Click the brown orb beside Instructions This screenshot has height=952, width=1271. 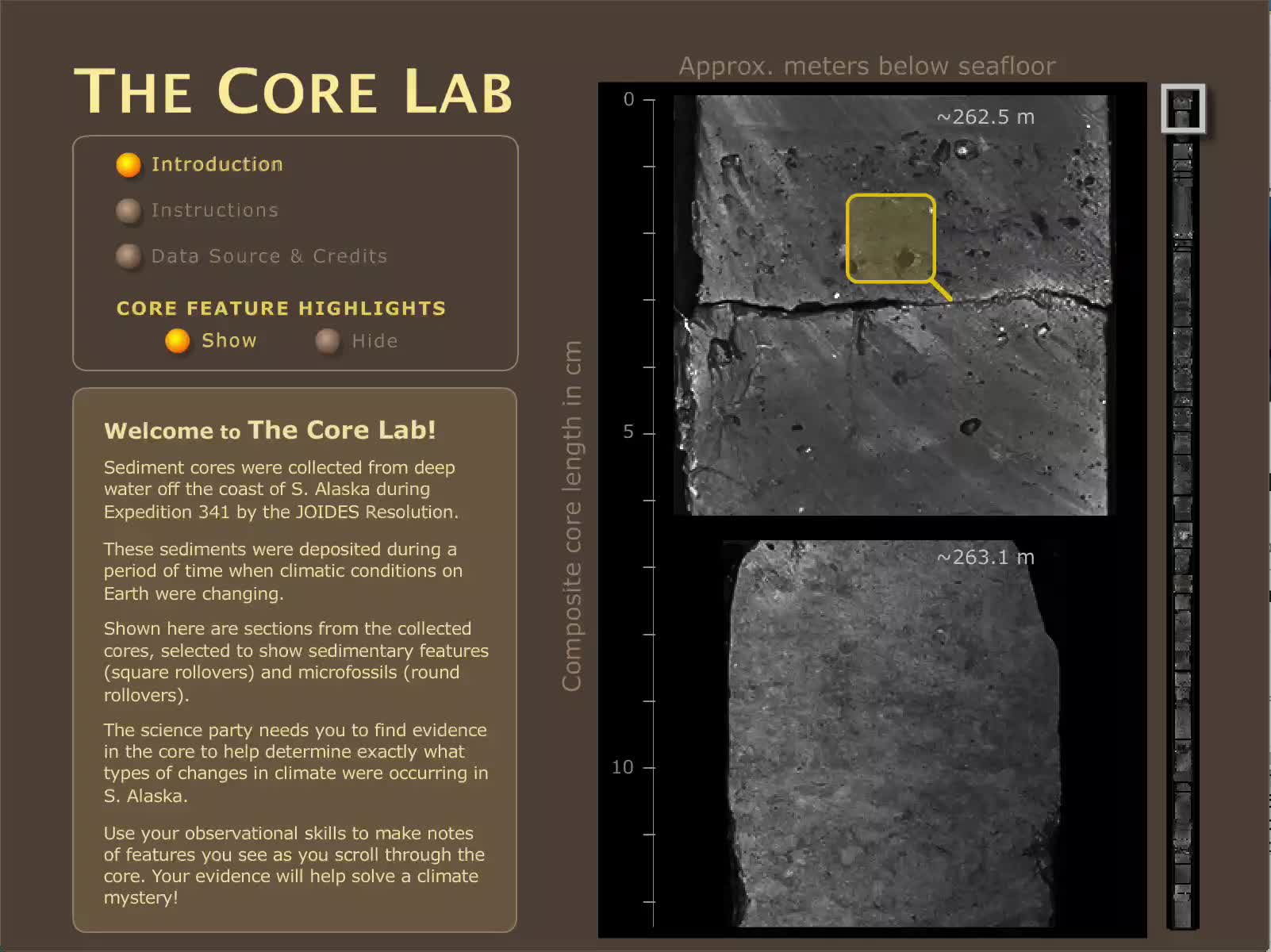[x=128, y=211]
